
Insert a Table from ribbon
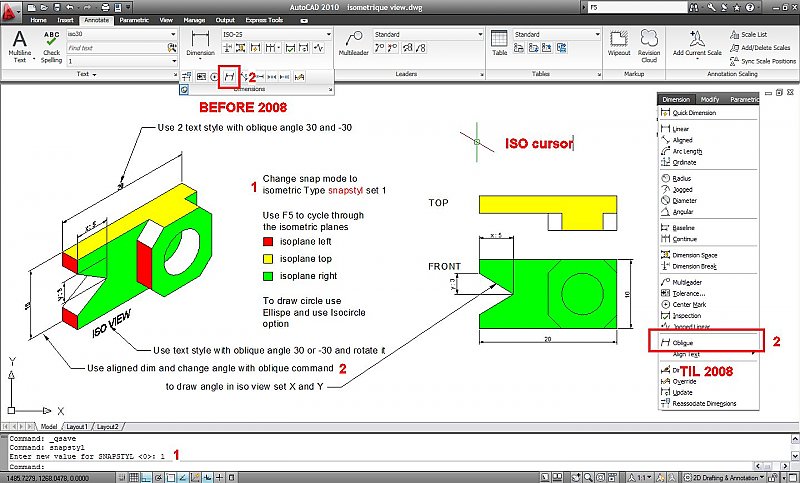499,43
